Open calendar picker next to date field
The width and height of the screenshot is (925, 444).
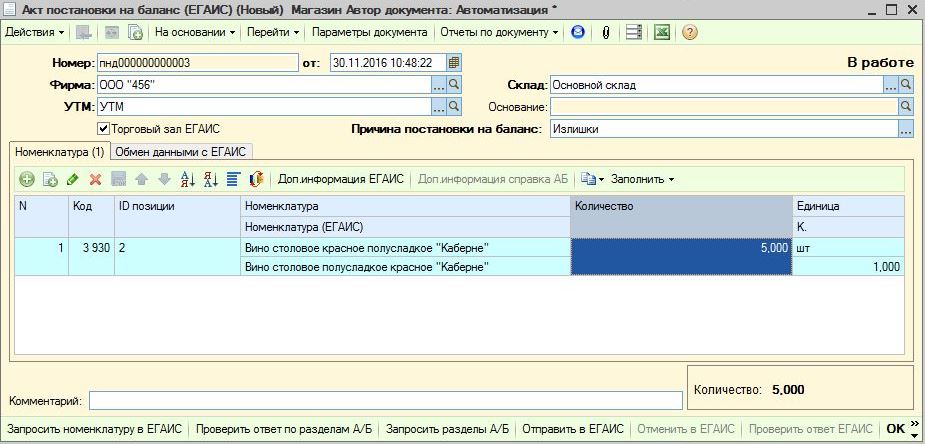click(x=454, y=63)
